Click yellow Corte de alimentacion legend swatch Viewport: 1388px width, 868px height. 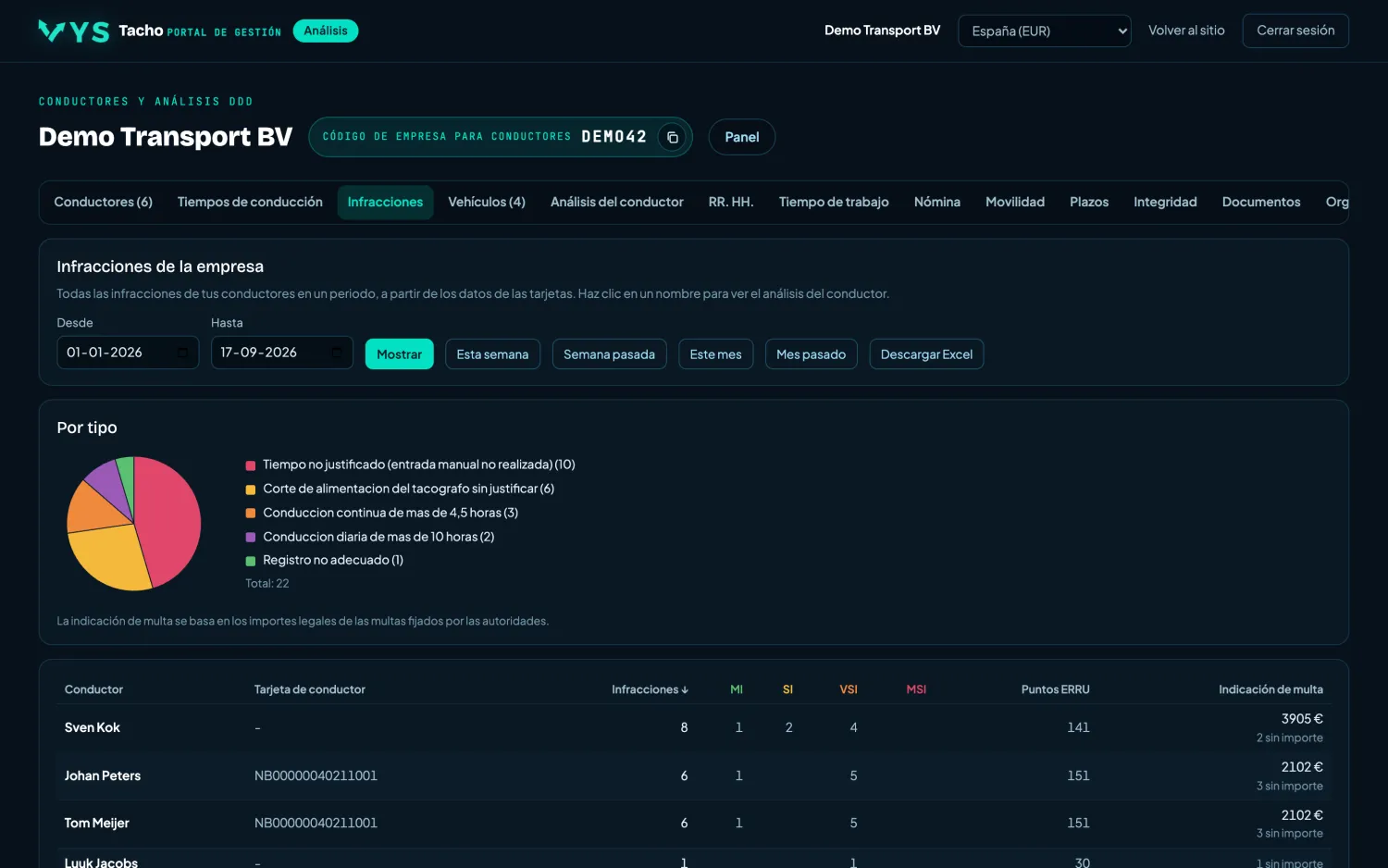250,490
